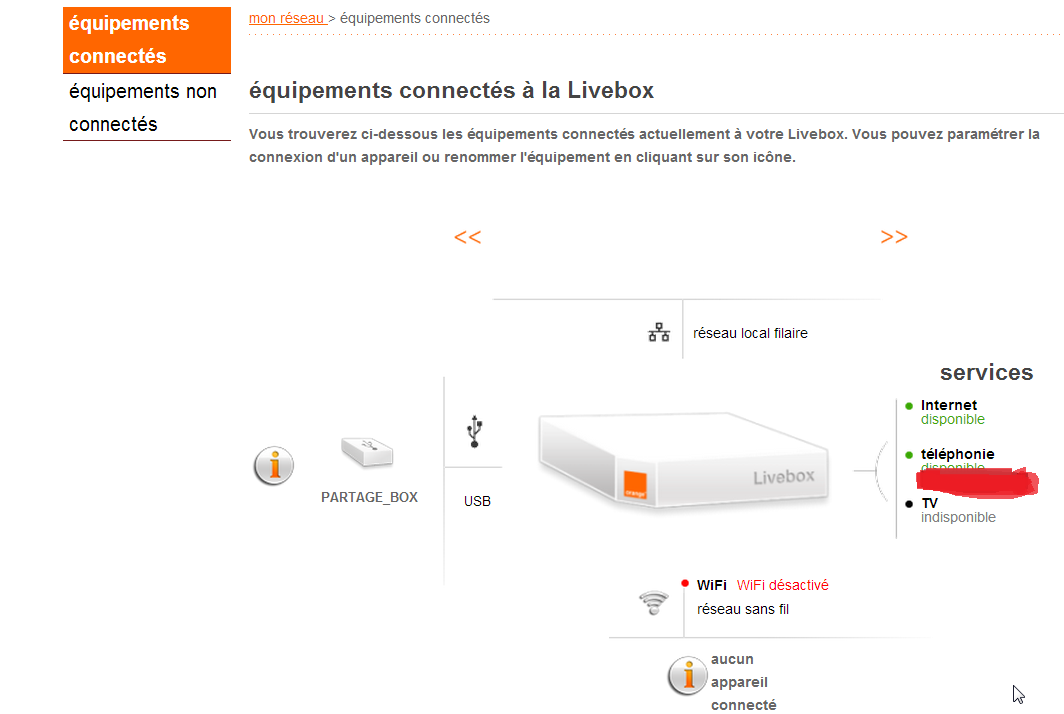Click the réseau local filaire label
Screen dimensions: 1064x714
(x=750, y=333)
